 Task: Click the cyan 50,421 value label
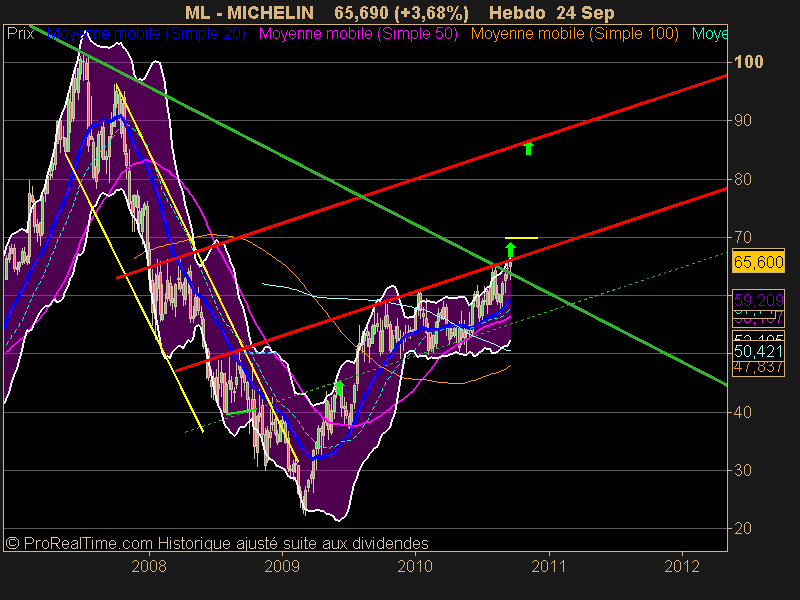(758, 351)
